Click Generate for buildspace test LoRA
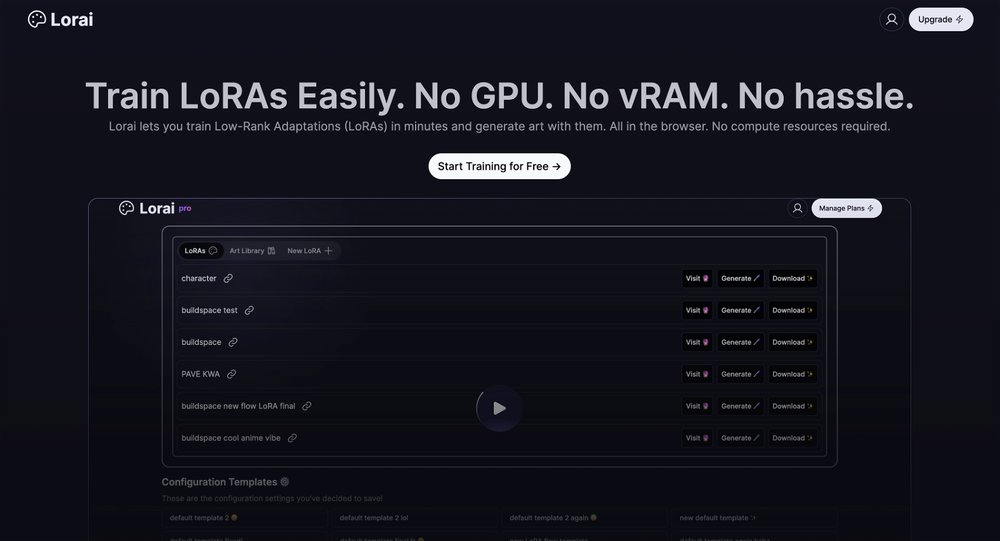 pos(740,311)
